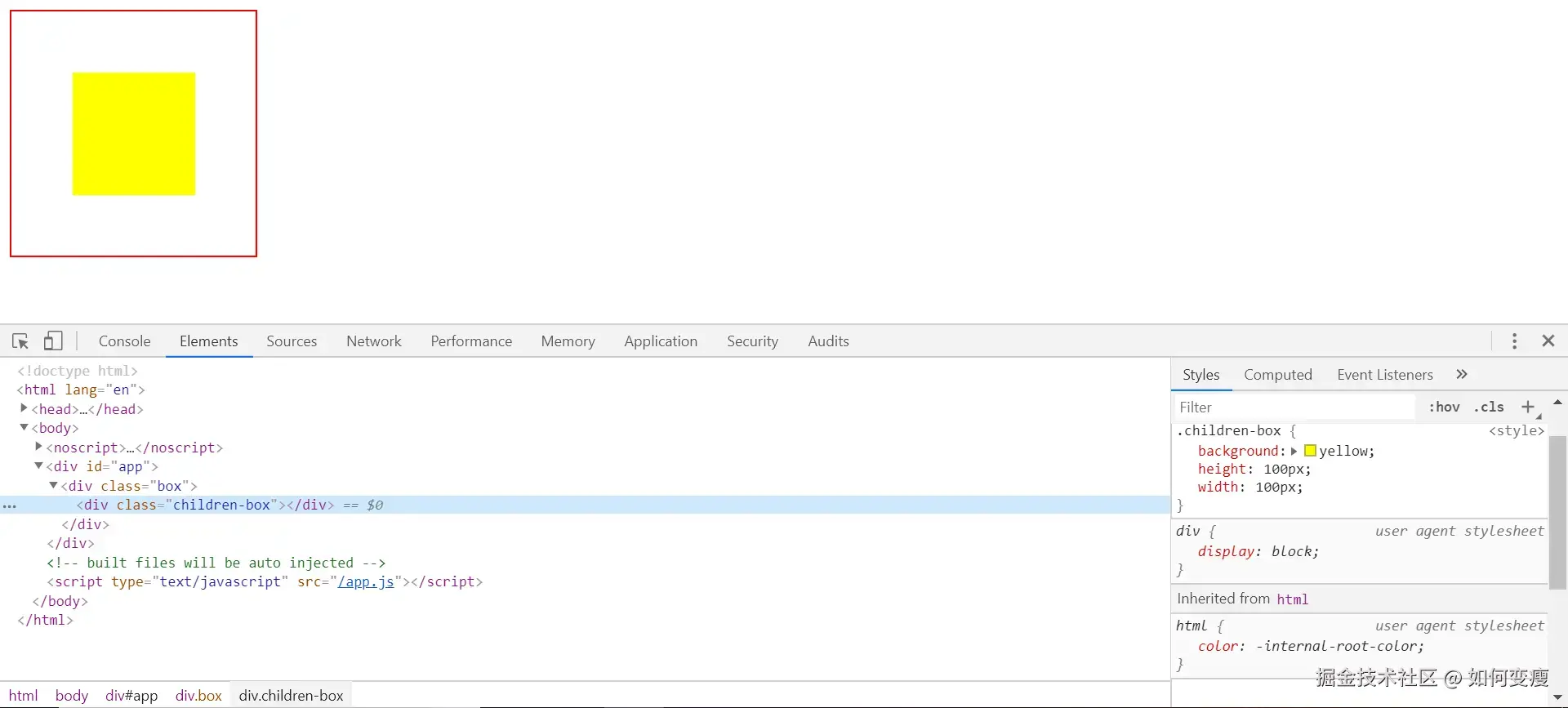Toggle the device toolbar icon
Viewport: 1568px width, 708px height.
click(53, 341)
